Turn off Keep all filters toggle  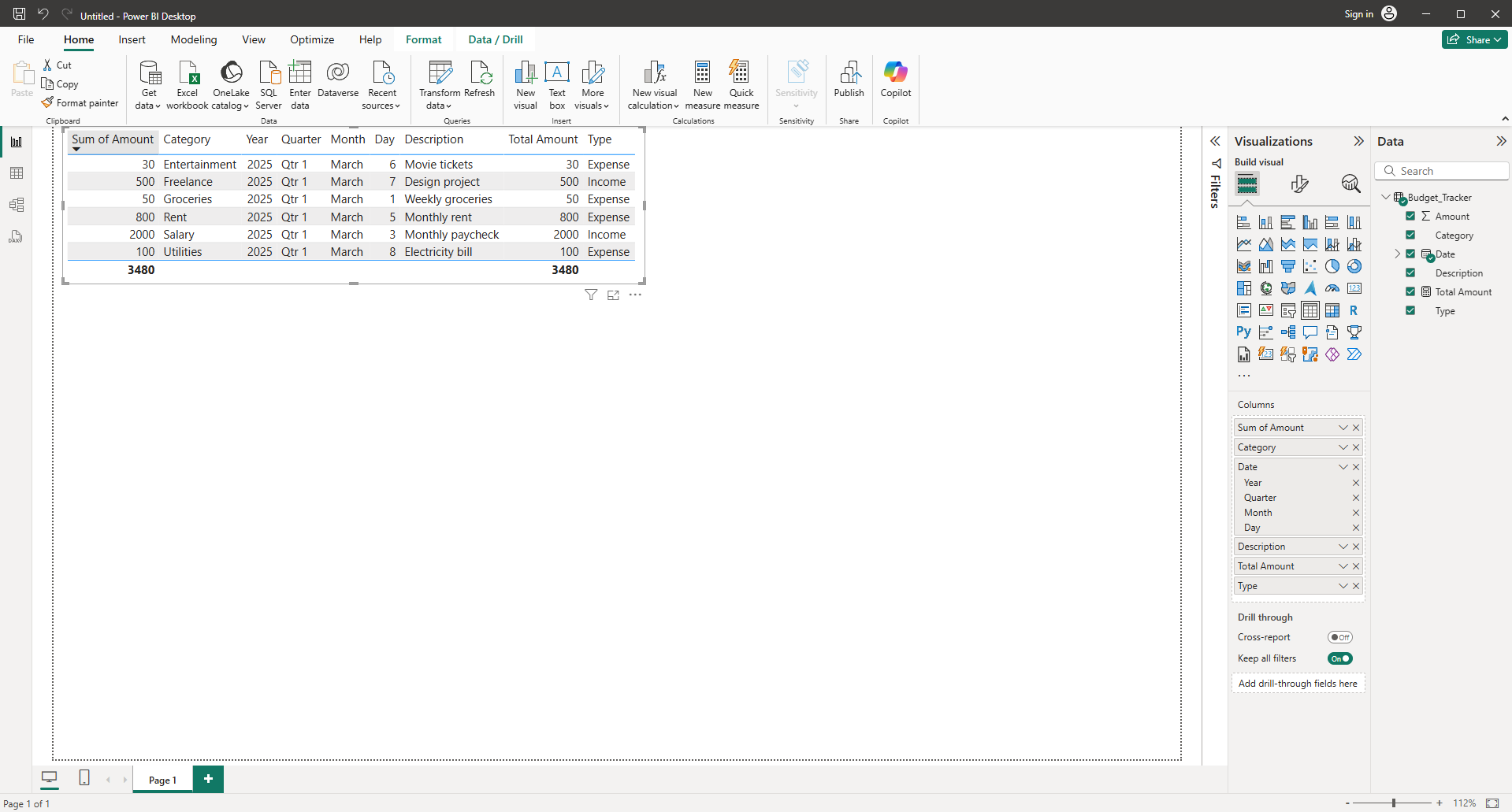pyautogui.click(x=1339, y=658)
